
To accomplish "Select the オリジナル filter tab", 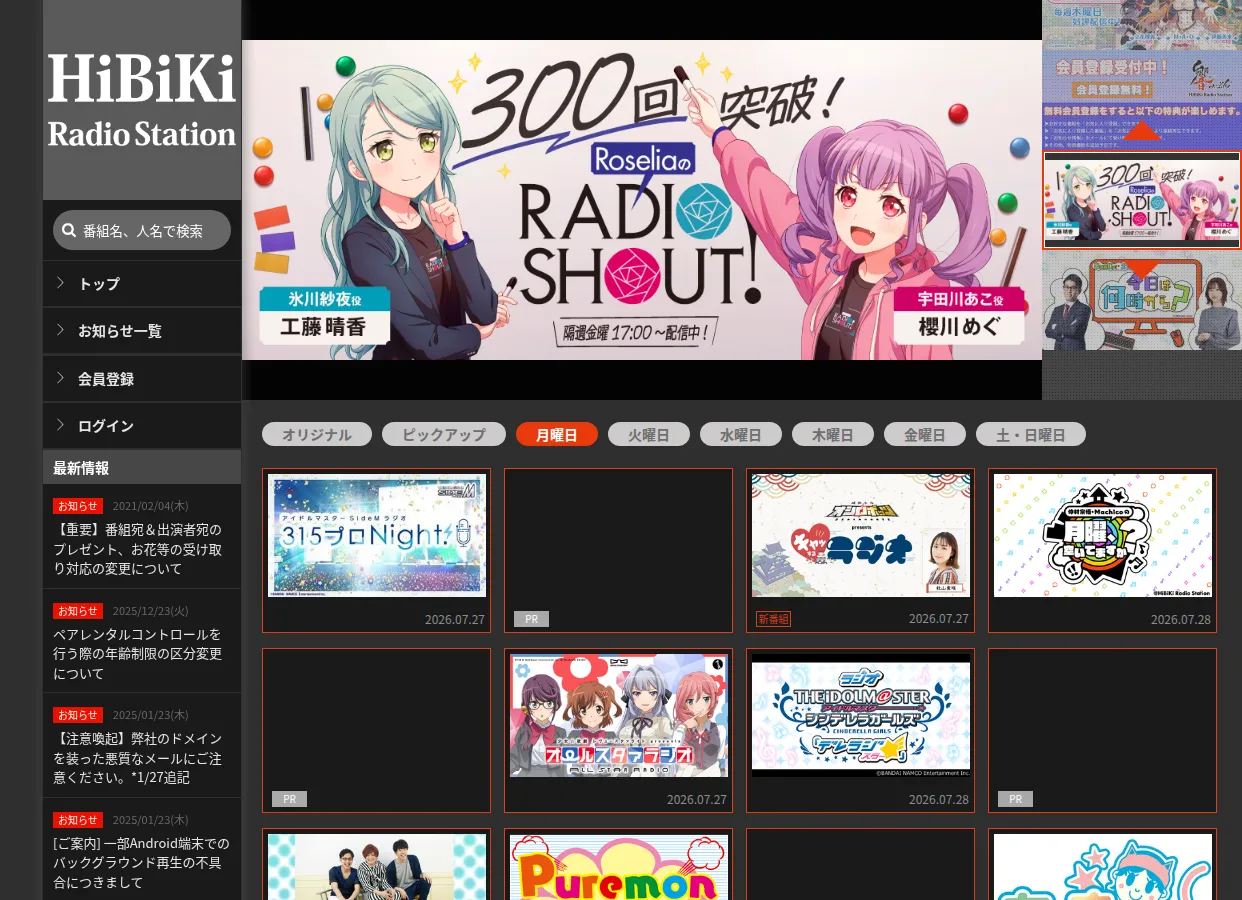I will (x=317, y=434).
